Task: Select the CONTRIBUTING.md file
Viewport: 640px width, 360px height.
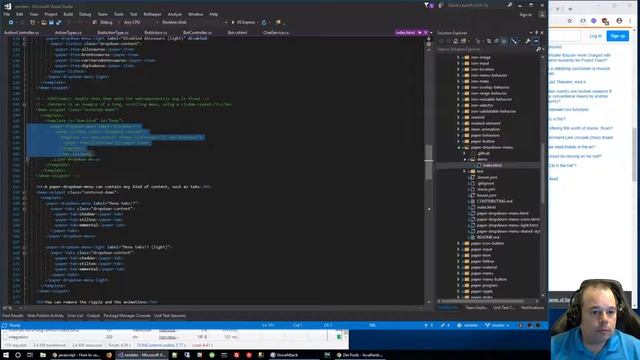Action: click(494, 201)
